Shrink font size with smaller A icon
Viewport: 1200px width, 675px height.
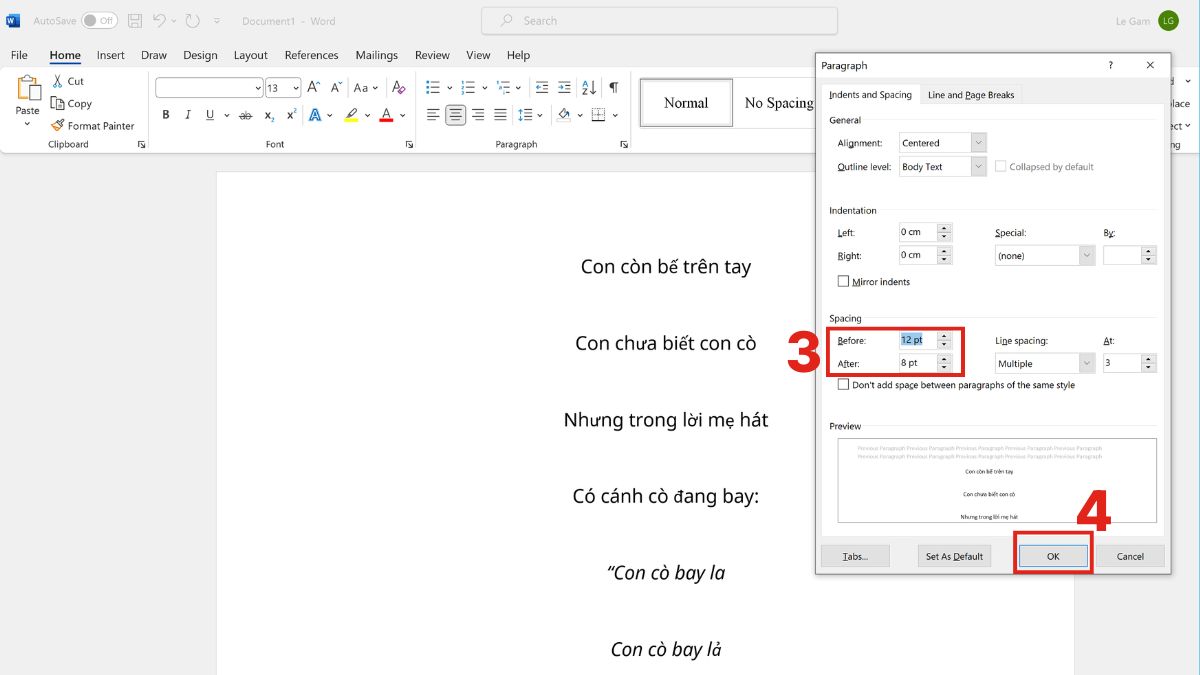click(x=335, y=87)
